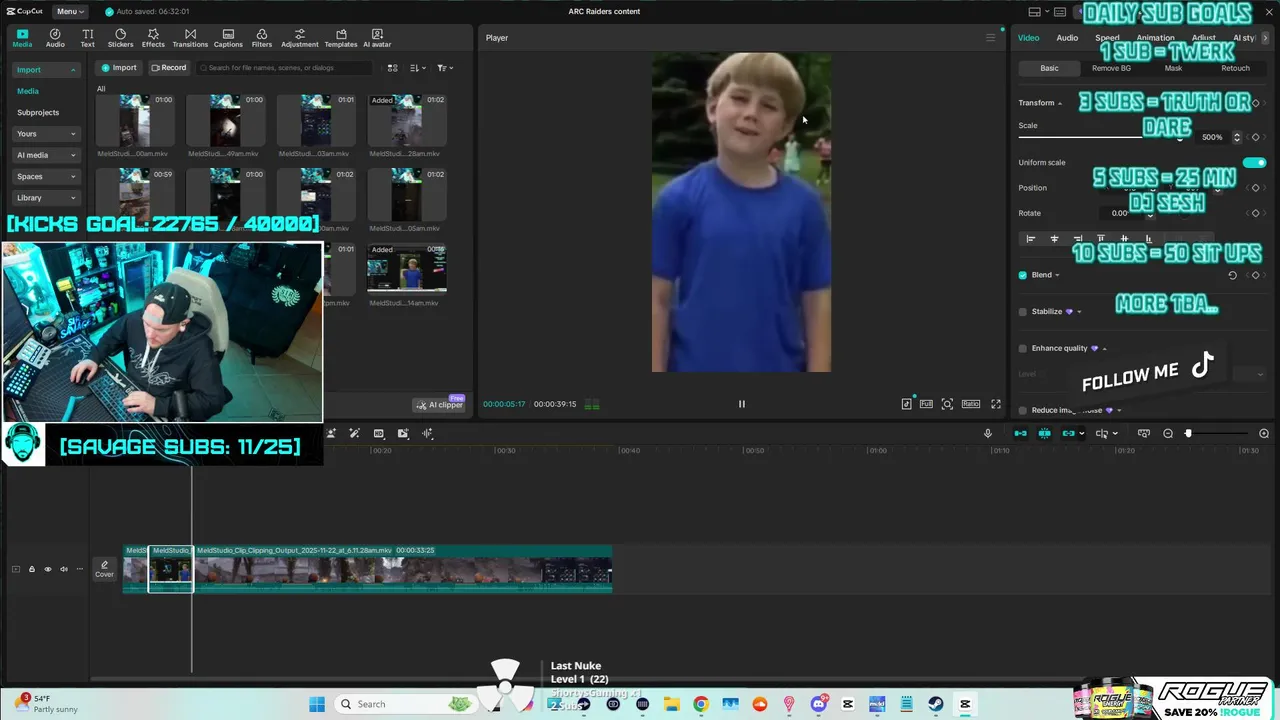
Task: Open the Player panel options menu
Action: coord(990,38)
